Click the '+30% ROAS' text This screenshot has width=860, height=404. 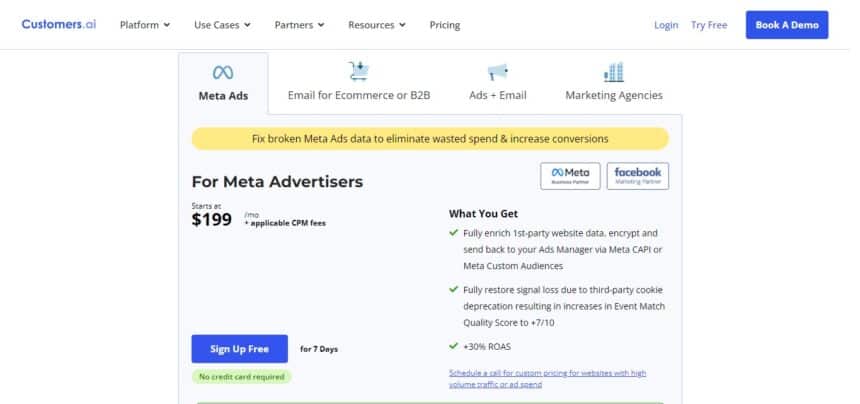(x=487, y=346)
